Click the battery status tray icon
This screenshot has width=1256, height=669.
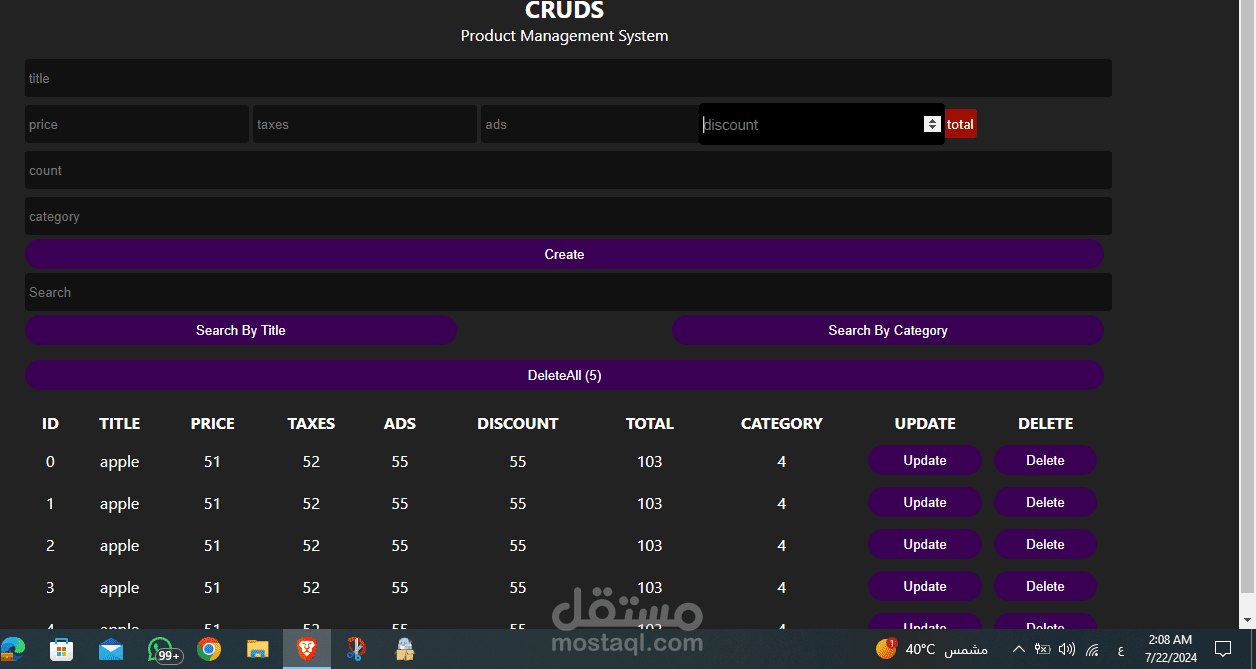[x=1042, y=649]
